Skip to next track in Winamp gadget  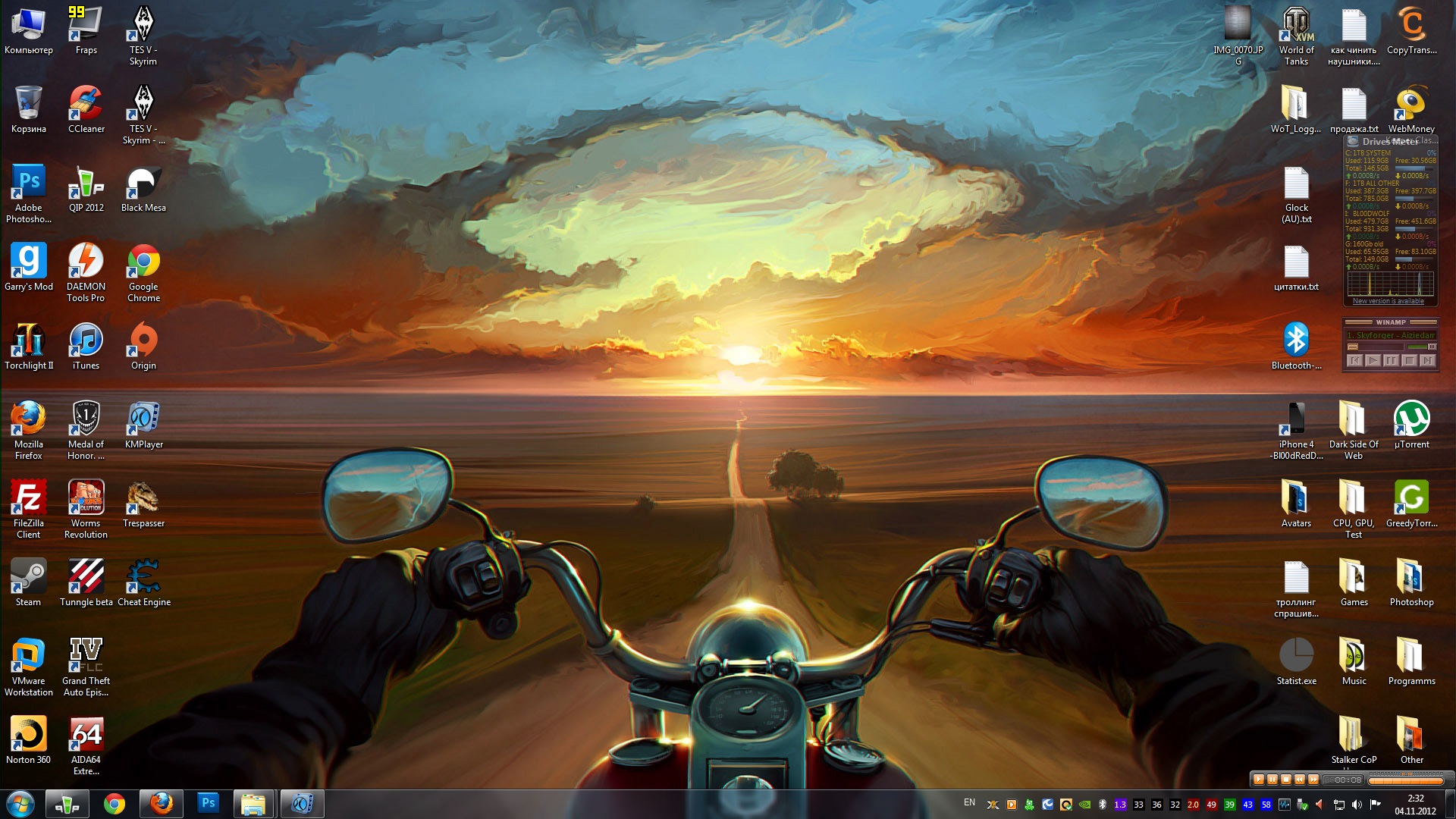coord(1427,360)
